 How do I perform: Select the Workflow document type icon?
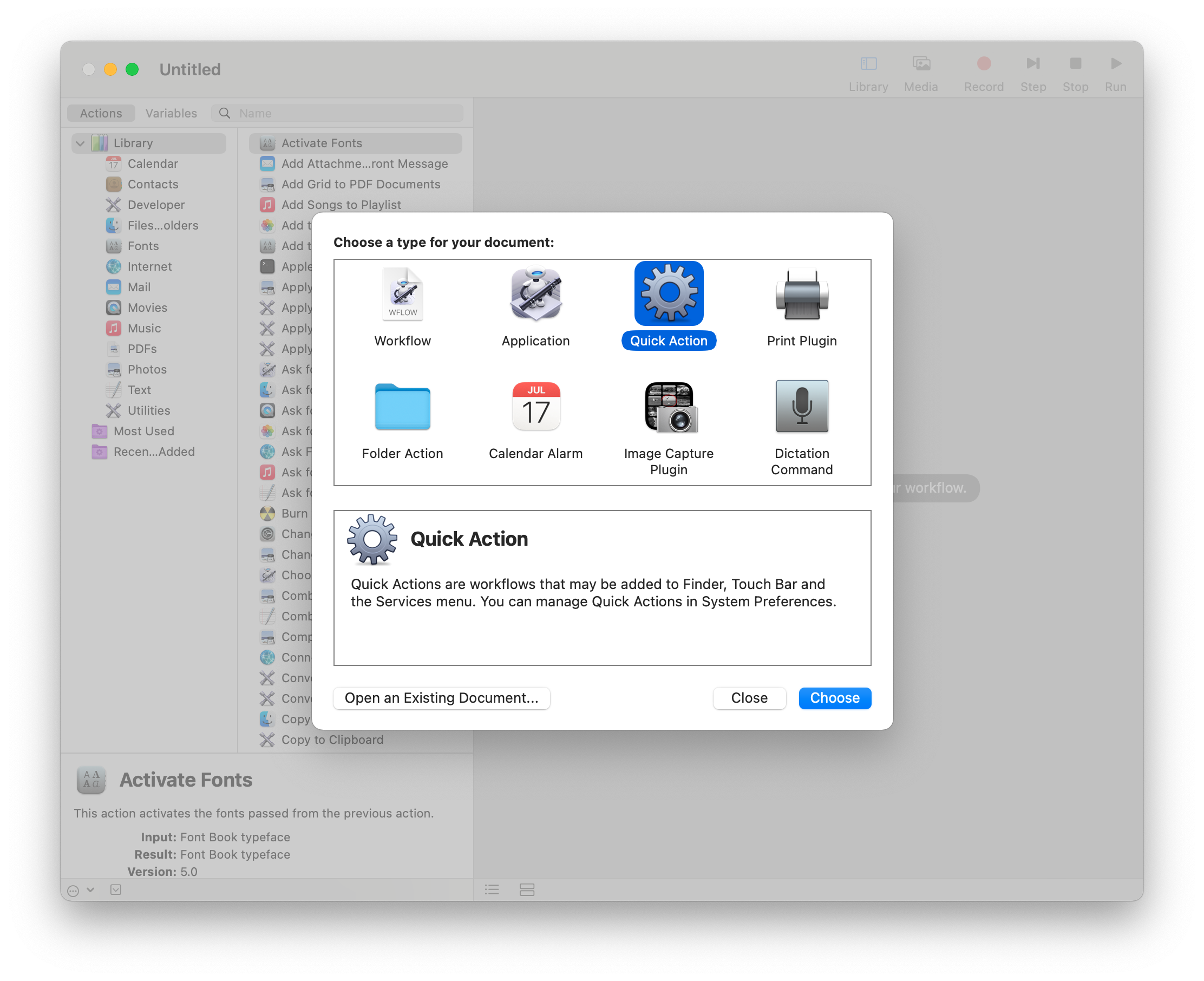402,294
